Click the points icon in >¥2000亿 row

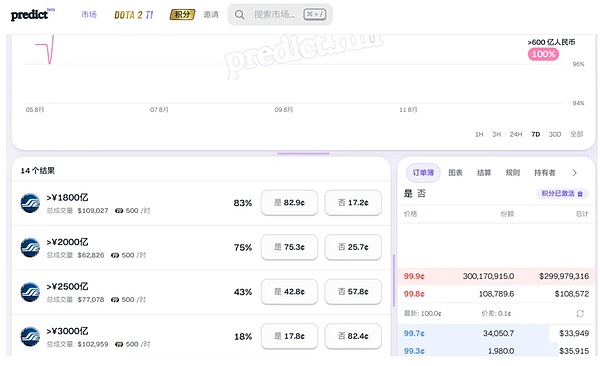(115, 255)
